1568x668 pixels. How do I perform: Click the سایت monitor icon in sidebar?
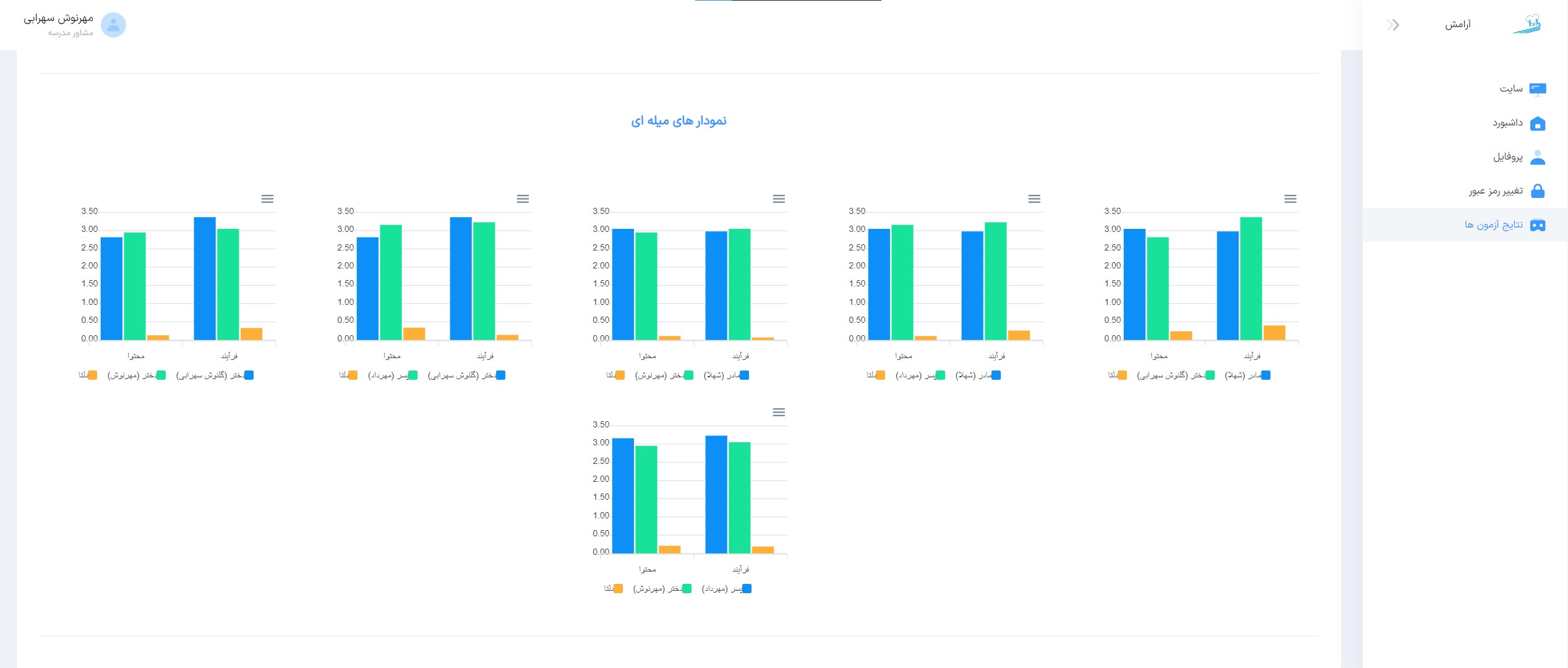[x=1538, y=89]
